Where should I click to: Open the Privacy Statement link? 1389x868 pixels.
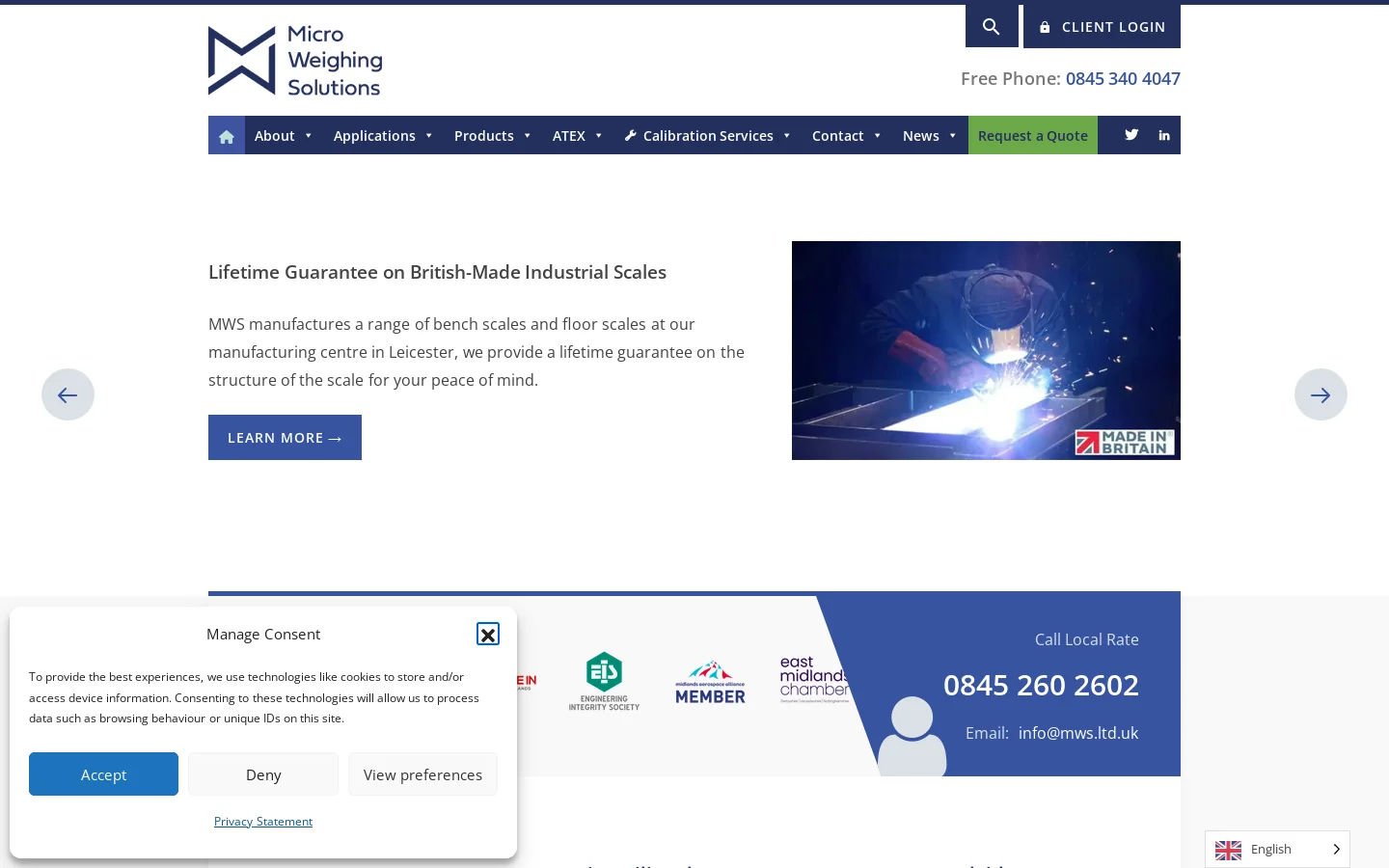coord(263,822)
